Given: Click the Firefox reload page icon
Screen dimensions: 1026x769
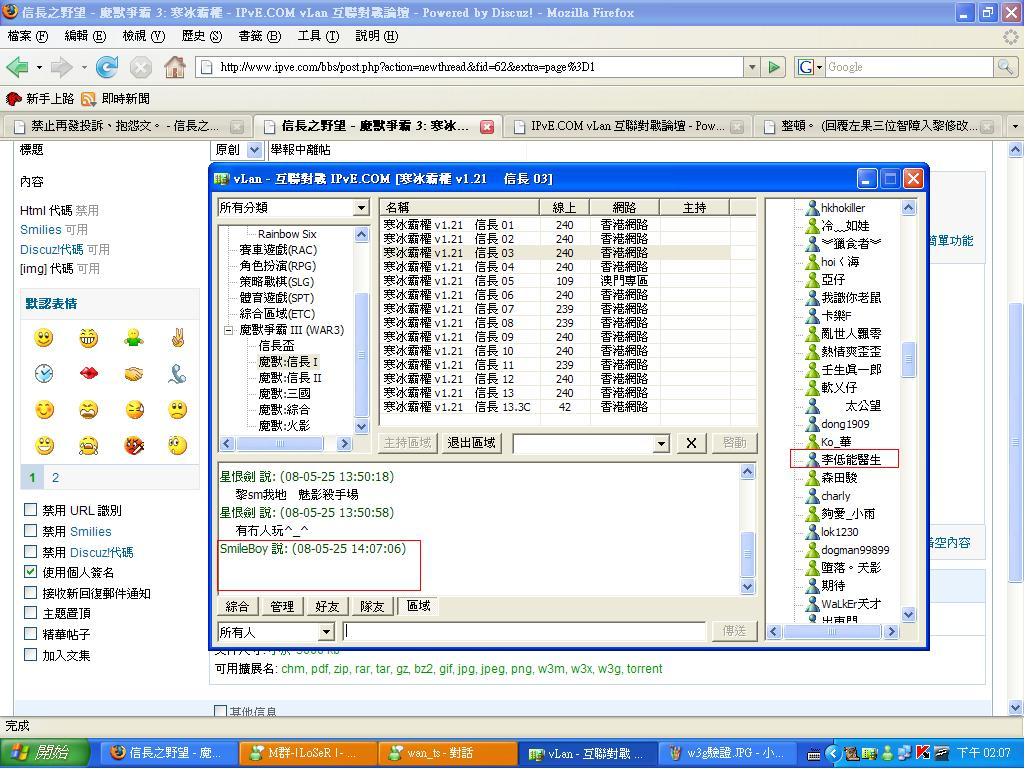Looking at the screenshot, I should click(107, 67).
